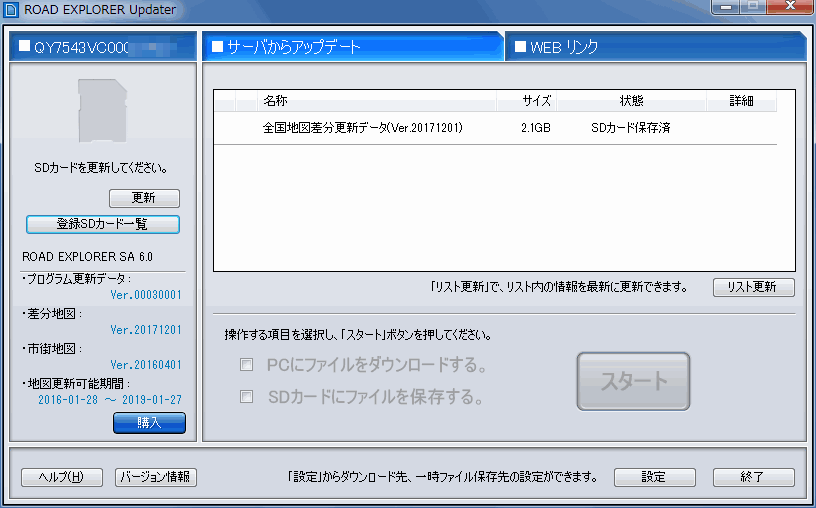Click the large スタート button
Screen dimensions: 816x508
[633, 382]
